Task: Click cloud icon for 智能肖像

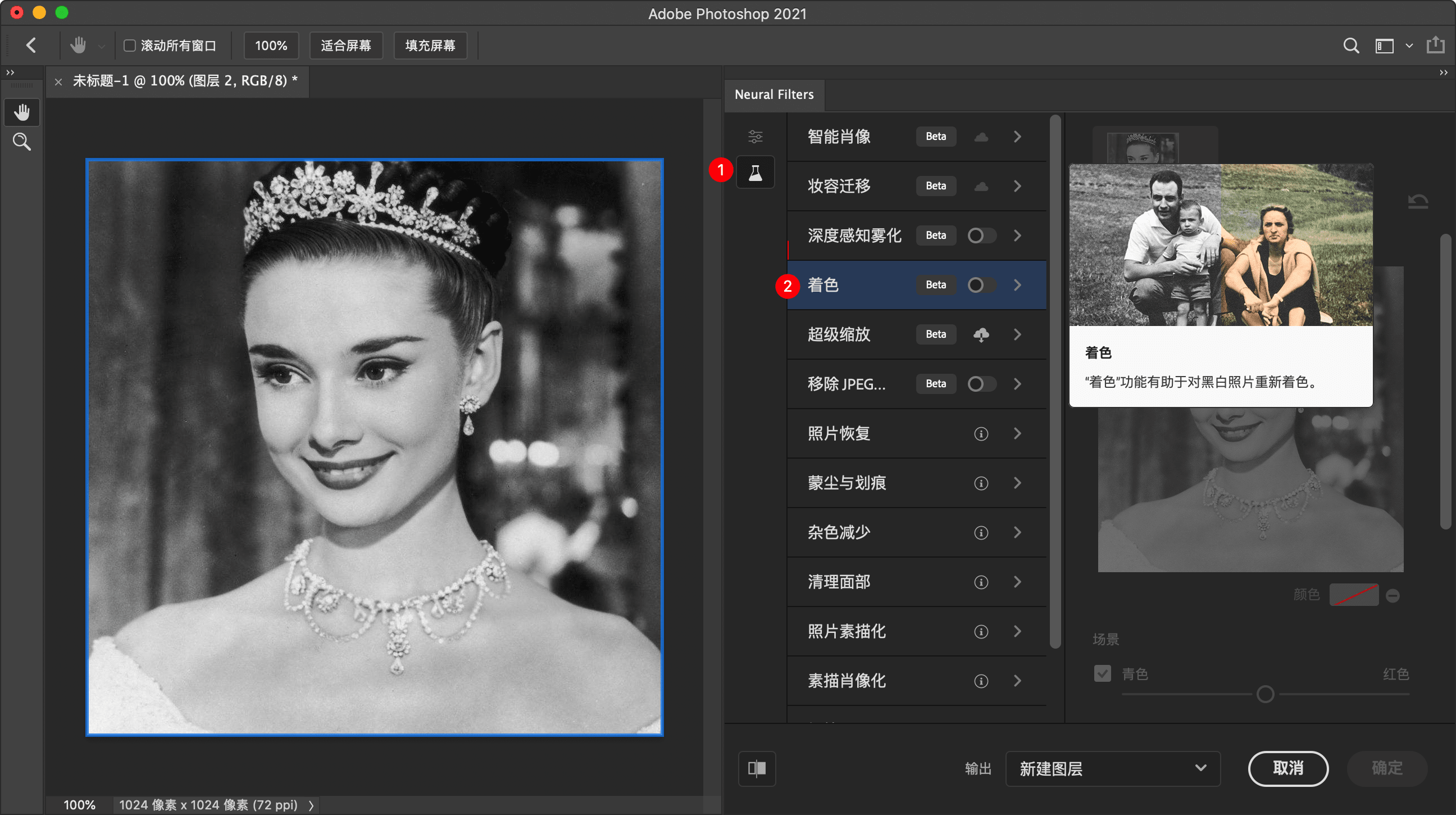Action: 981,137
